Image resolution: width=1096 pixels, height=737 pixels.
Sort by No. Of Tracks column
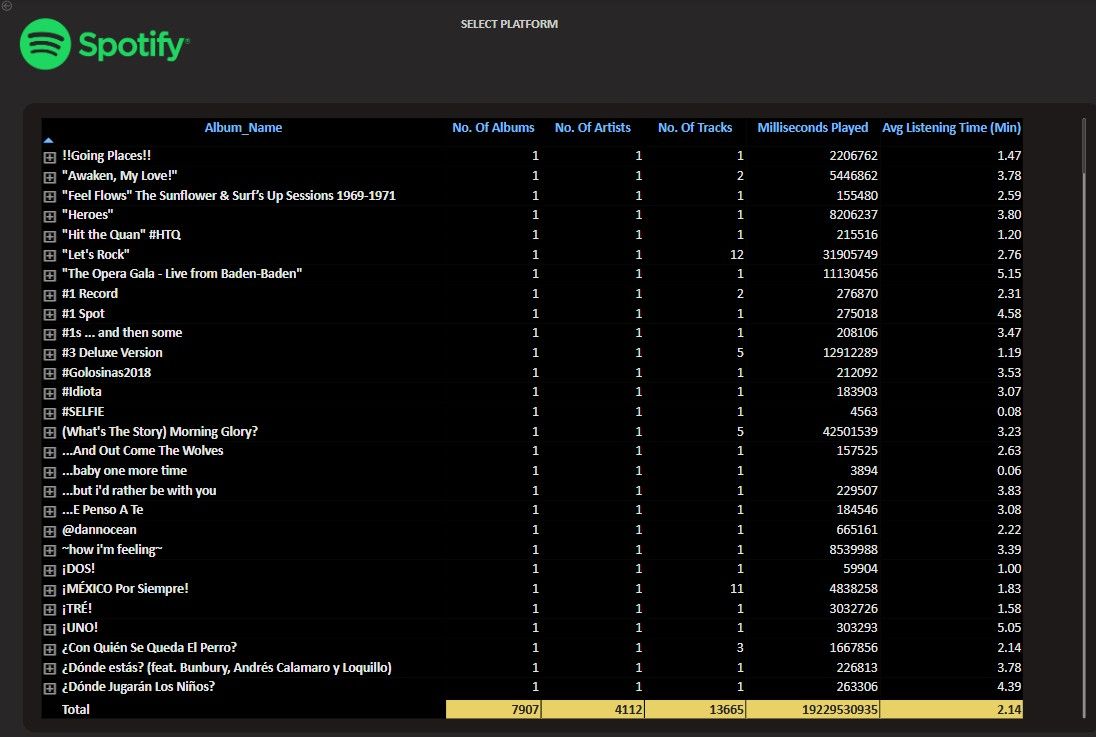click(695, 128)
